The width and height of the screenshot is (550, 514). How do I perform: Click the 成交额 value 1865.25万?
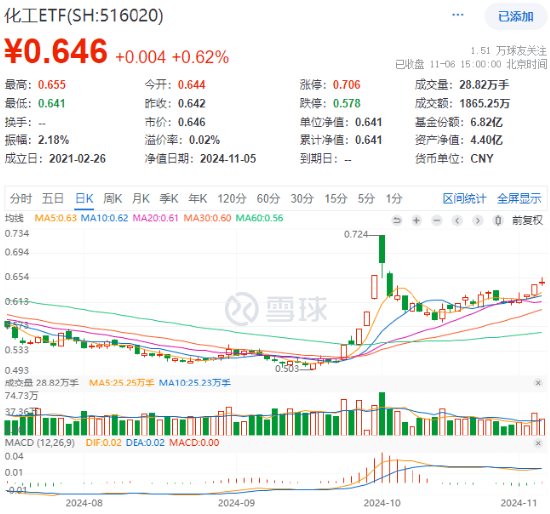484,104
